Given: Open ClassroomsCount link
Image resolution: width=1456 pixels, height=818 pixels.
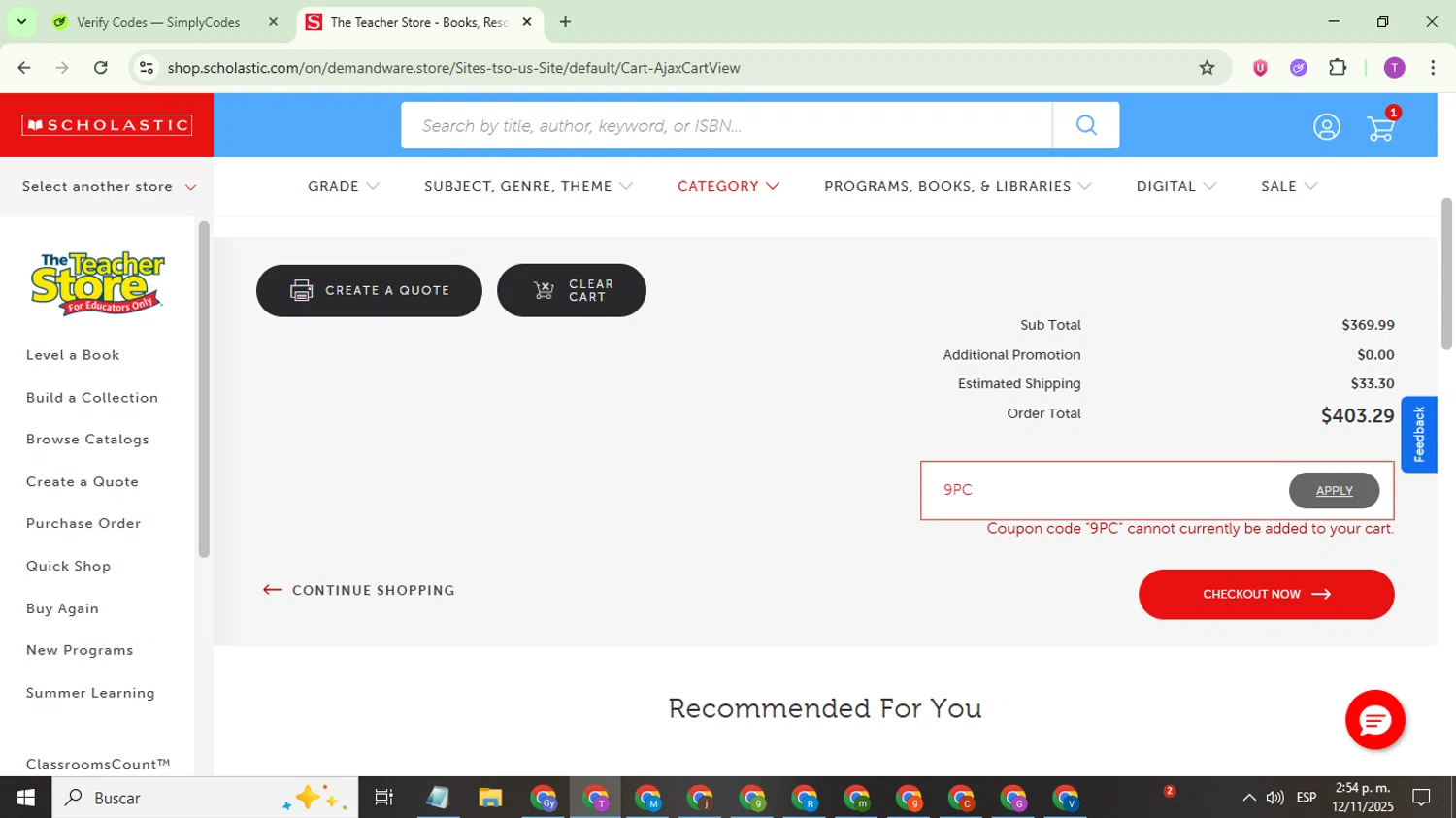Looking at the screenshot, I should (98, 764).
